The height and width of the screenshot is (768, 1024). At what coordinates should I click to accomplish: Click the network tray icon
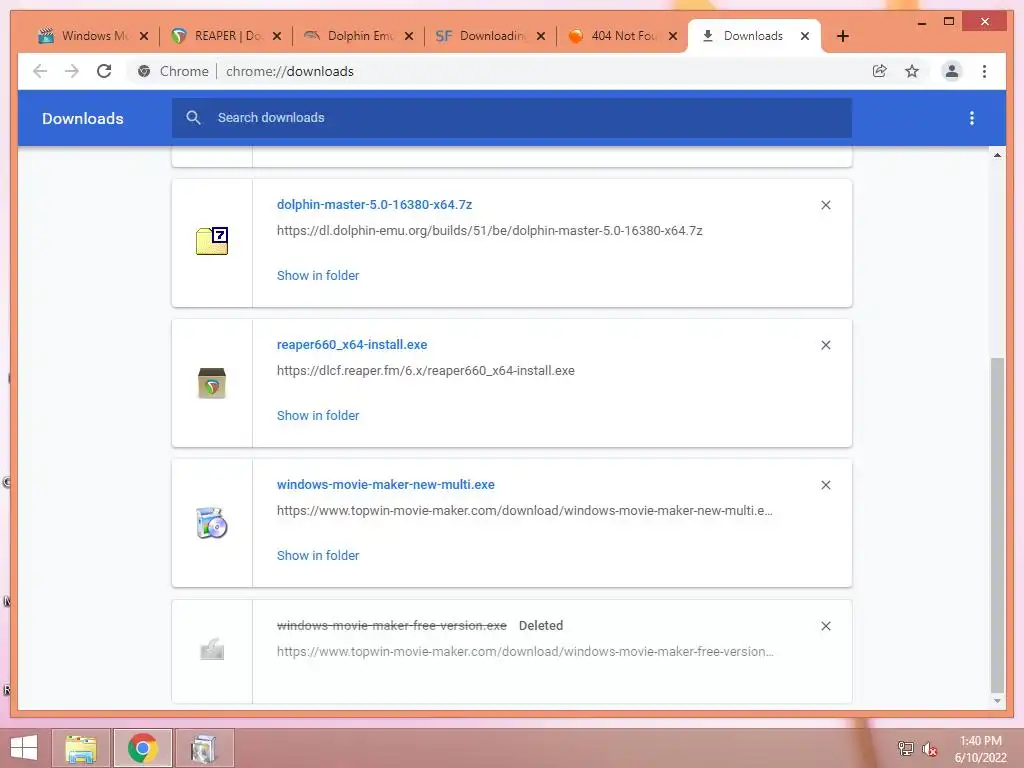[x=906, y=749]
